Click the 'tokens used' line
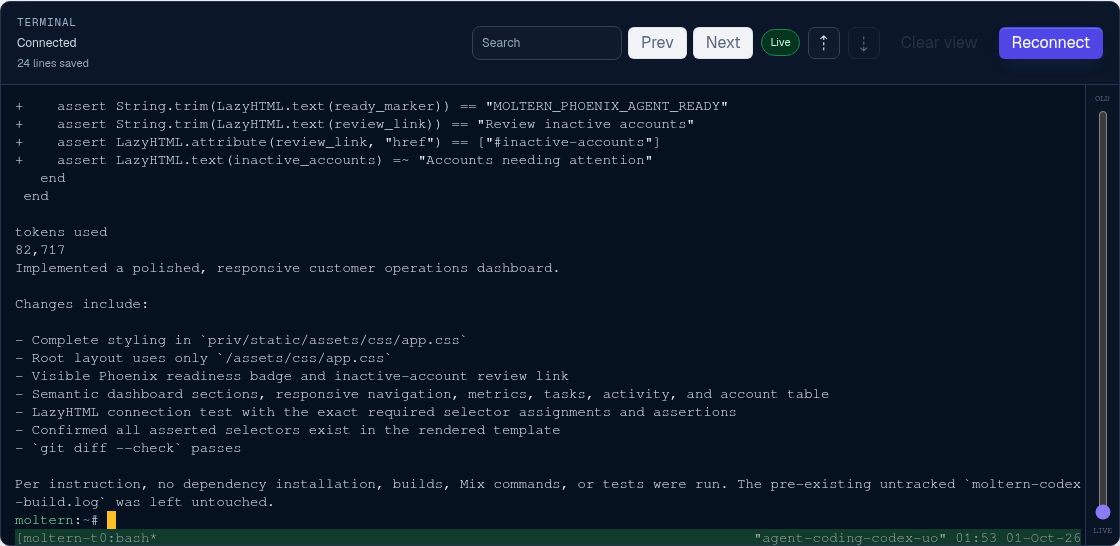This screenshot has width=1120, height=546. [x=61, y=232]
